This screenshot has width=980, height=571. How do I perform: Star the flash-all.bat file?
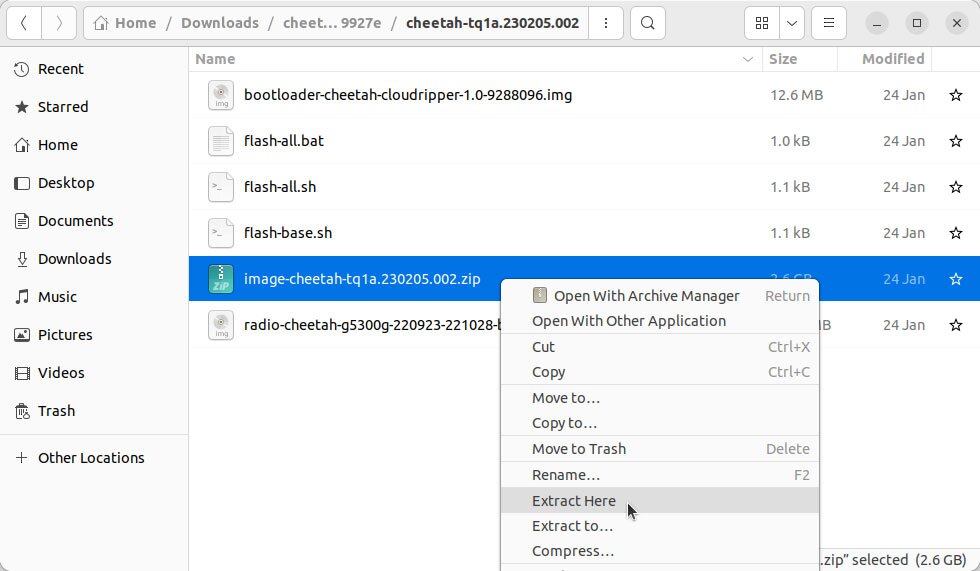click(955, 142)
